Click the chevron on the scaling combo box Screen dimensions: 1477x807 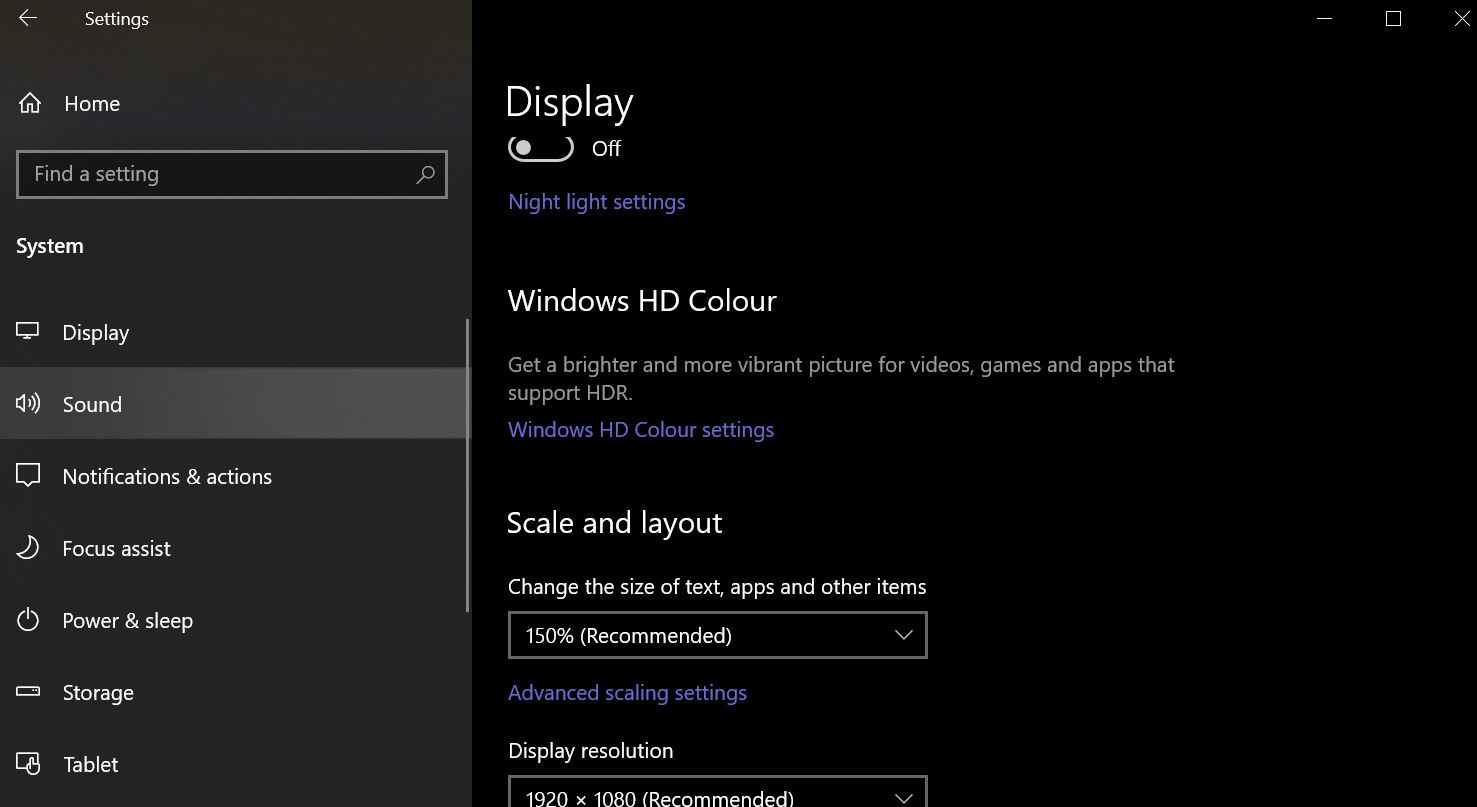click(x=903, y=635)
